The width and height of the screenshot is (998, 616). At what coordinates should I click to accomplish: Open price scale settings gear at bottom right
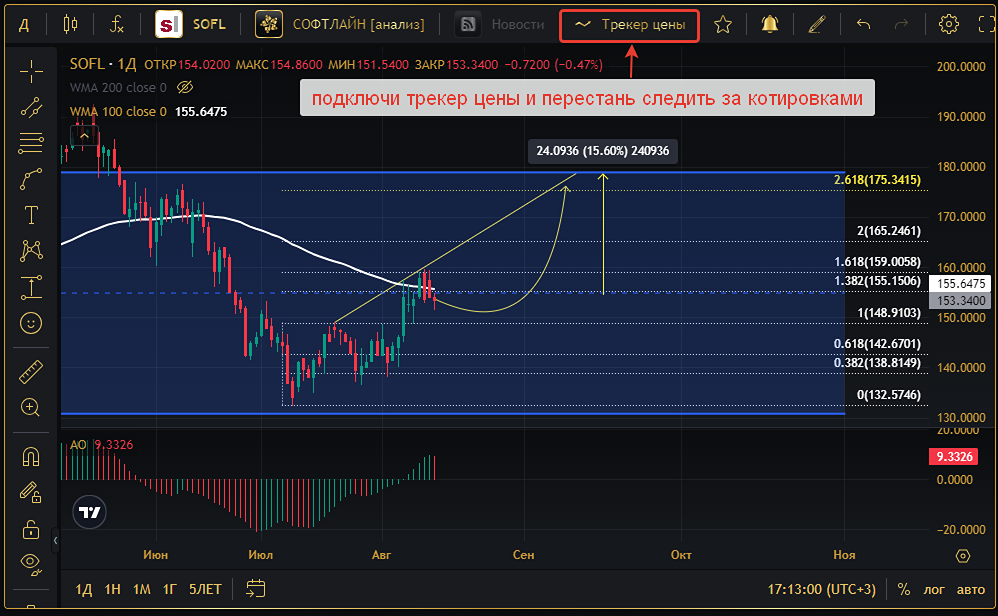pos(963,556)
